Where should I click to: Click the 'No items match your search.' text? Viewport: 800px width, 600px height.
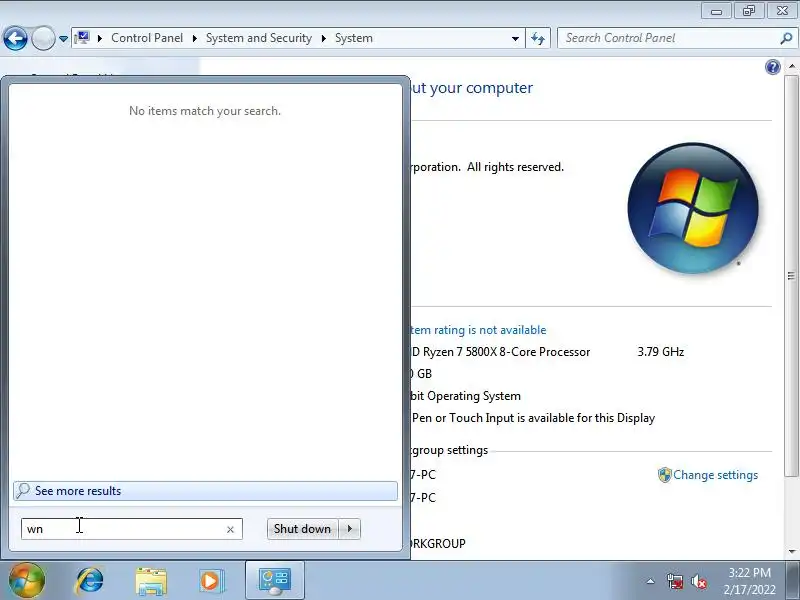205,111
